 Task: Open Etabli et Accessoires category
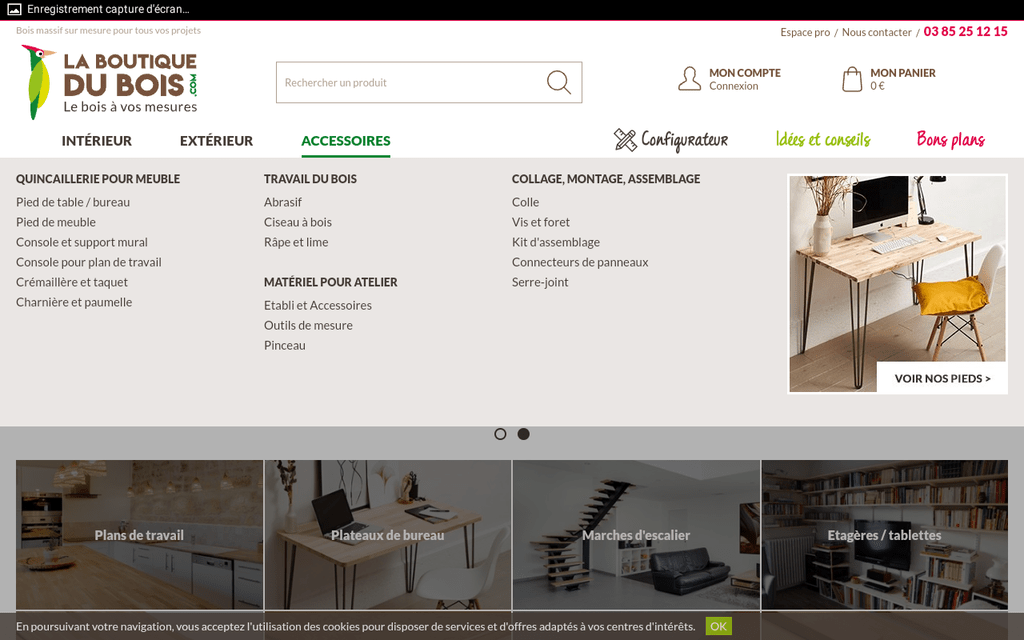click(317, 306)
